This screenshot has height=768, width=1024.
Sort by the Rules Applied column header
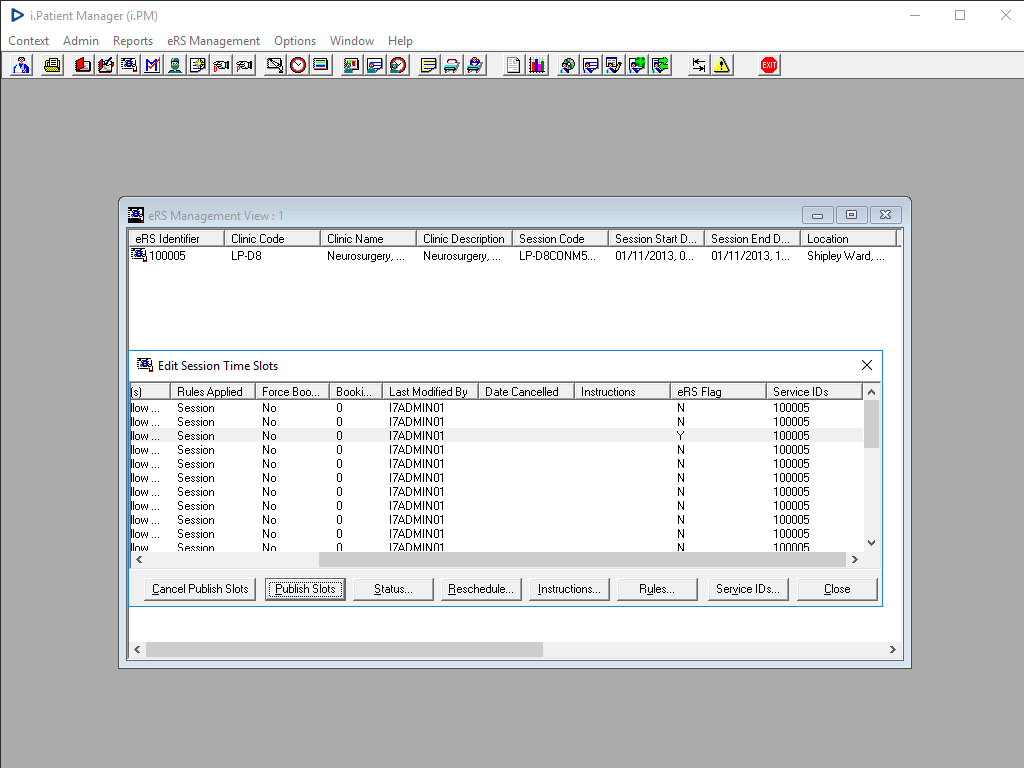pos(213,392)
